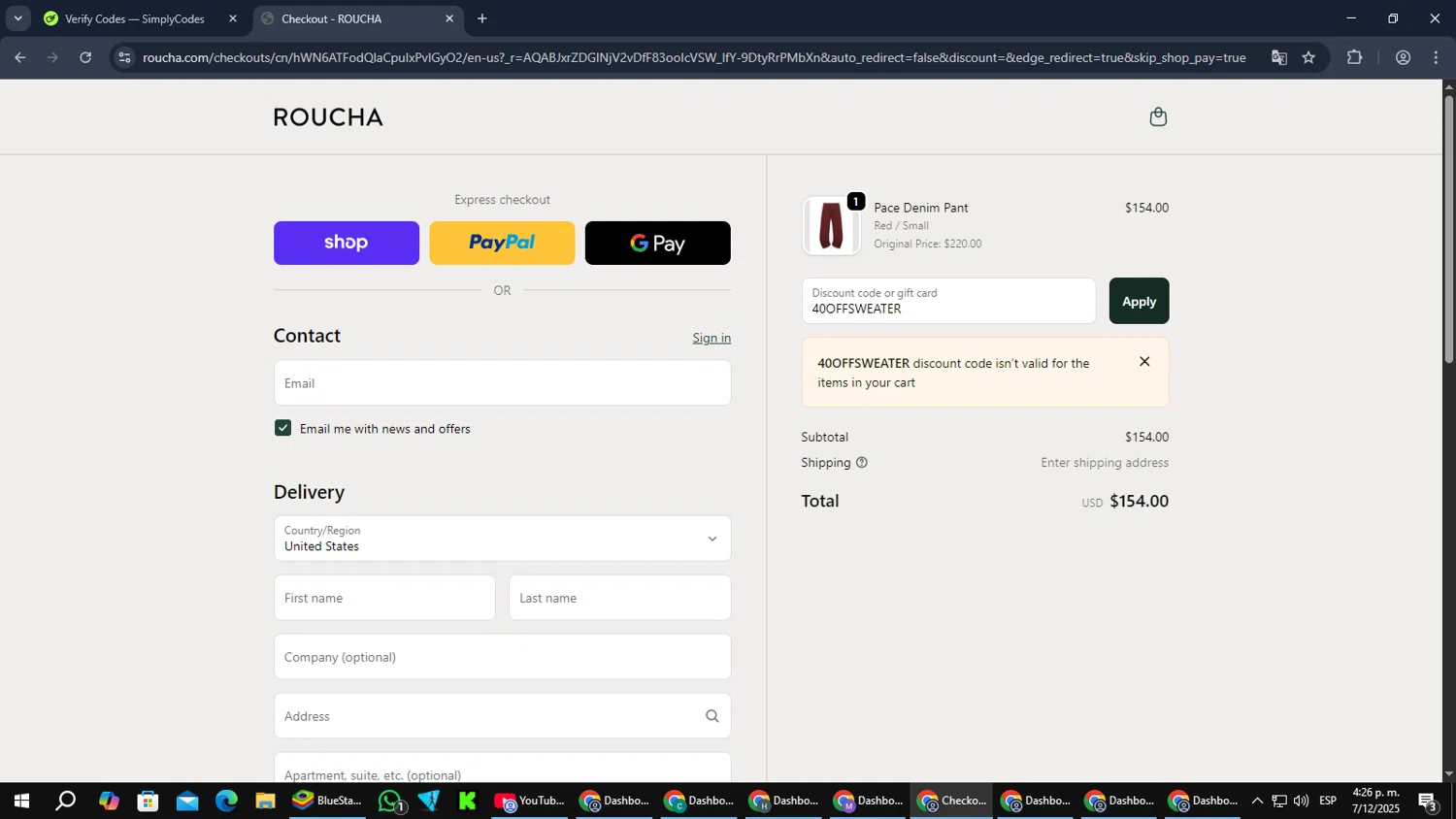This screenshot has width=1456, height=819.
Task: Uncheck Email me with news and offers
Action: [x=282, y=428]
